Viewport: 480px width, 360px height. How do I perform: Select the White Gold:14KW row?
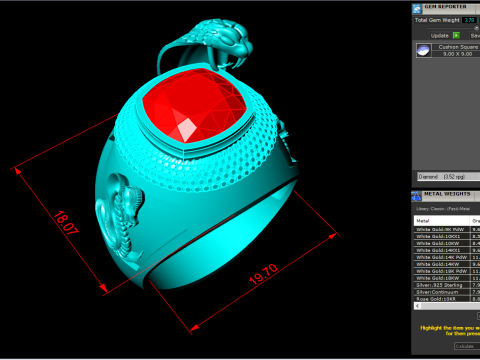(447, 264)
